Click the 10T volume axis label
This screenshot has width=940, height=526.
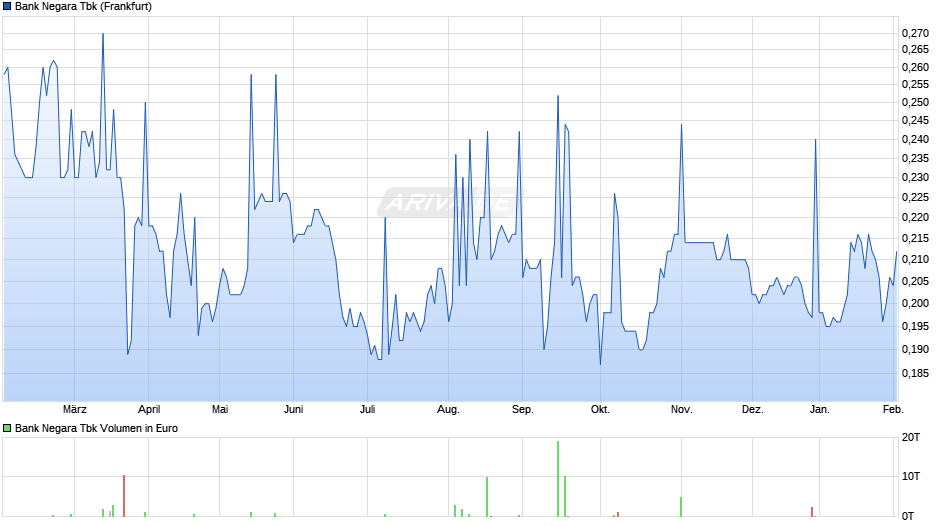click(x=911, y=476)
